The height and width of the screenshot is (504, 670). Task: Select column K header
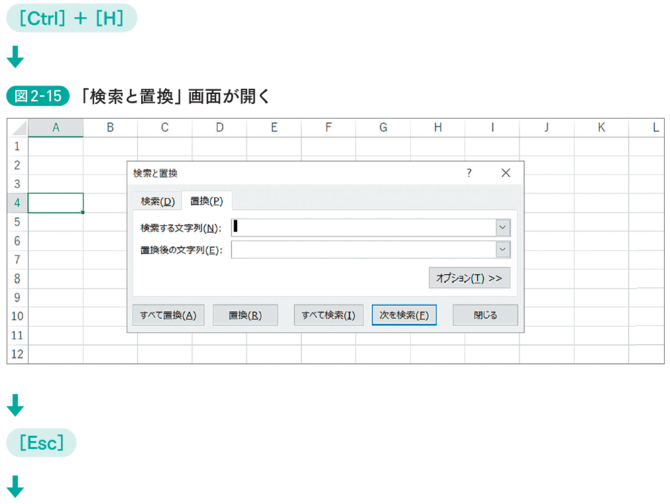[x=601, y=128]
